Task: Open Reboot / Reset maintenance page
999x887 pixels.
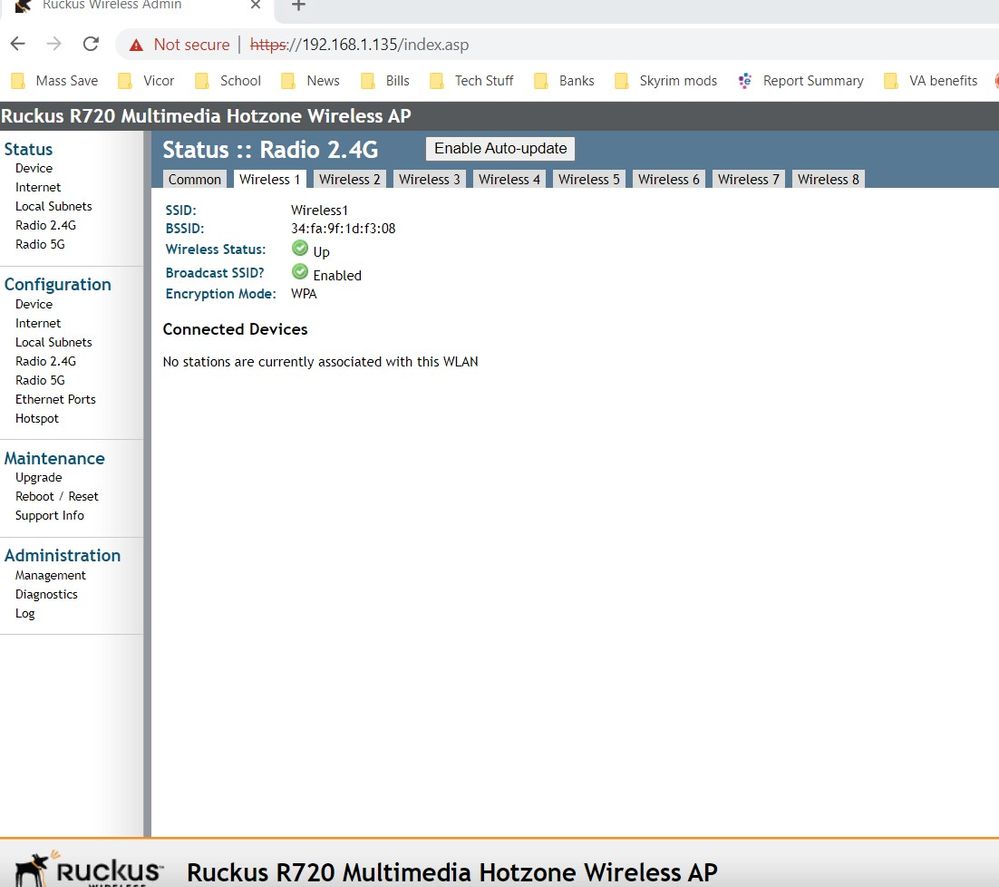Action: click(56, 496)
